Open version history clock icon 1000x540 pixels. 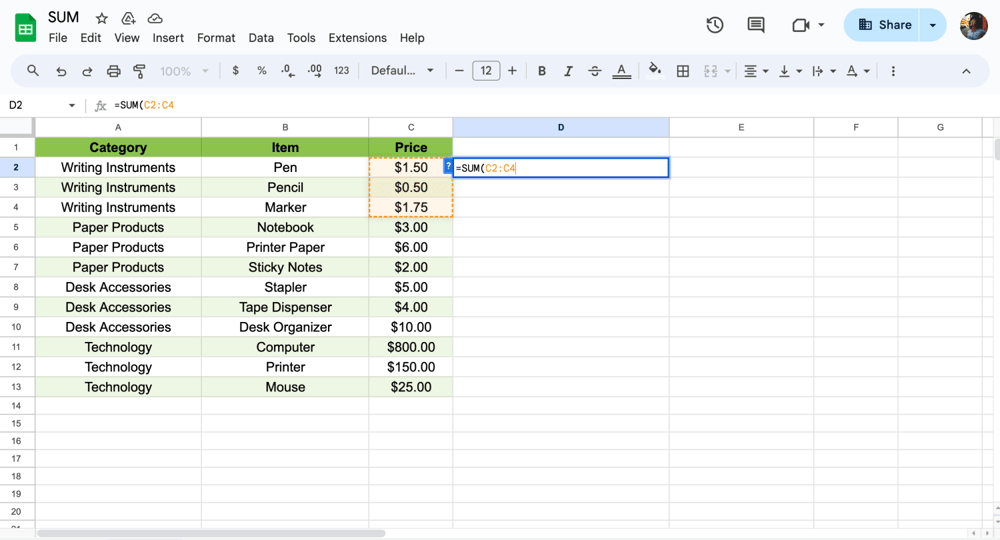(x=714, y=25)
